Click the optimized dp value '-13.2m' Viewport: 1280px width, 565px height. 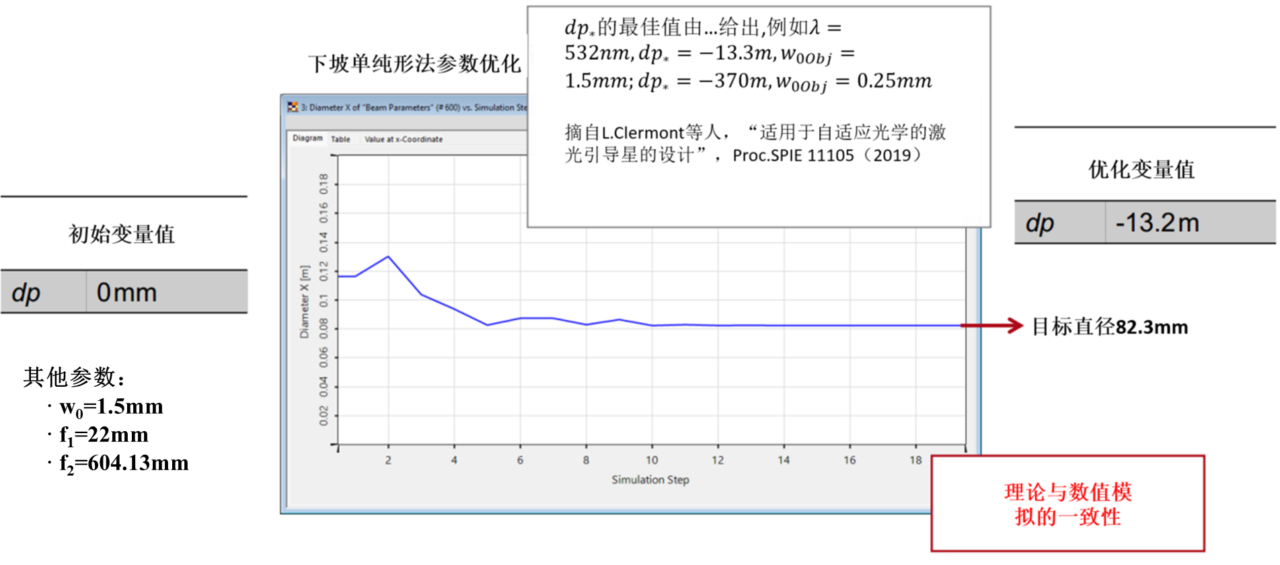[x=1158, y=224]
